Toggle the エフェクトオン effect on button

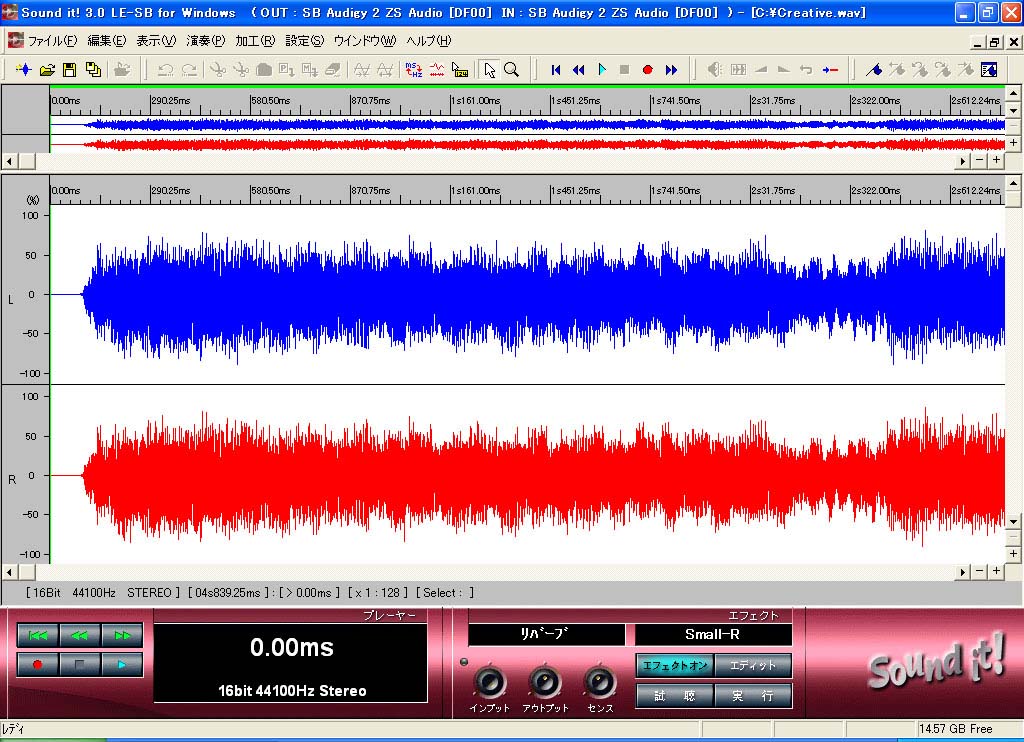coord(674,665)
